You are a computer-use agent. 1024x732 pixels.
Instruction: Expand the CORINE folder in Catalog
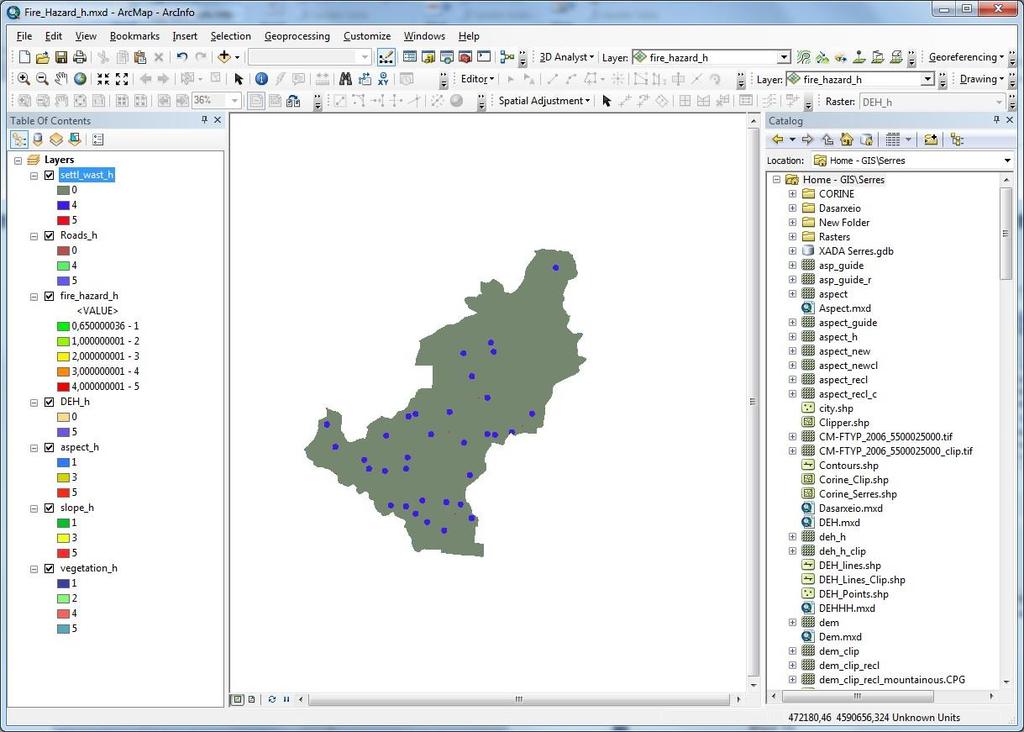coord(792,194)
